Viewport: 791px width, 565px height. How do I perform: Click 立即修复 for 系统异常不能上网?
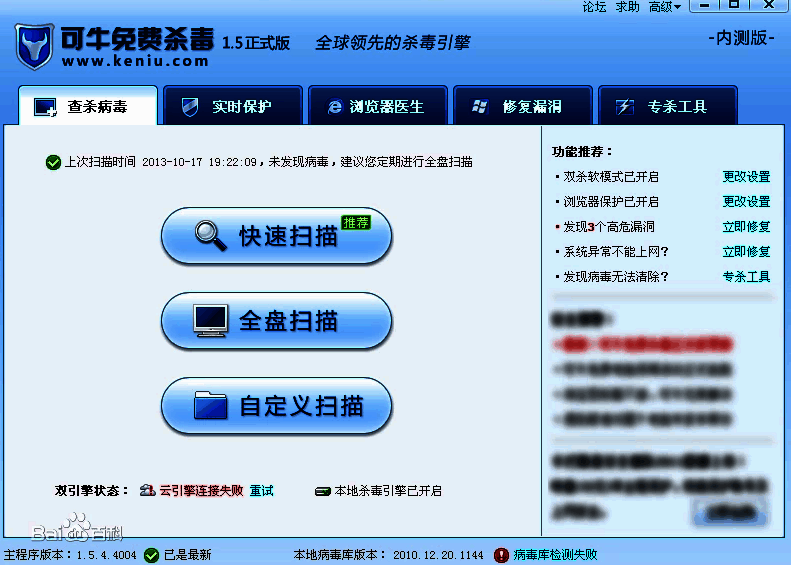point(746,251)
